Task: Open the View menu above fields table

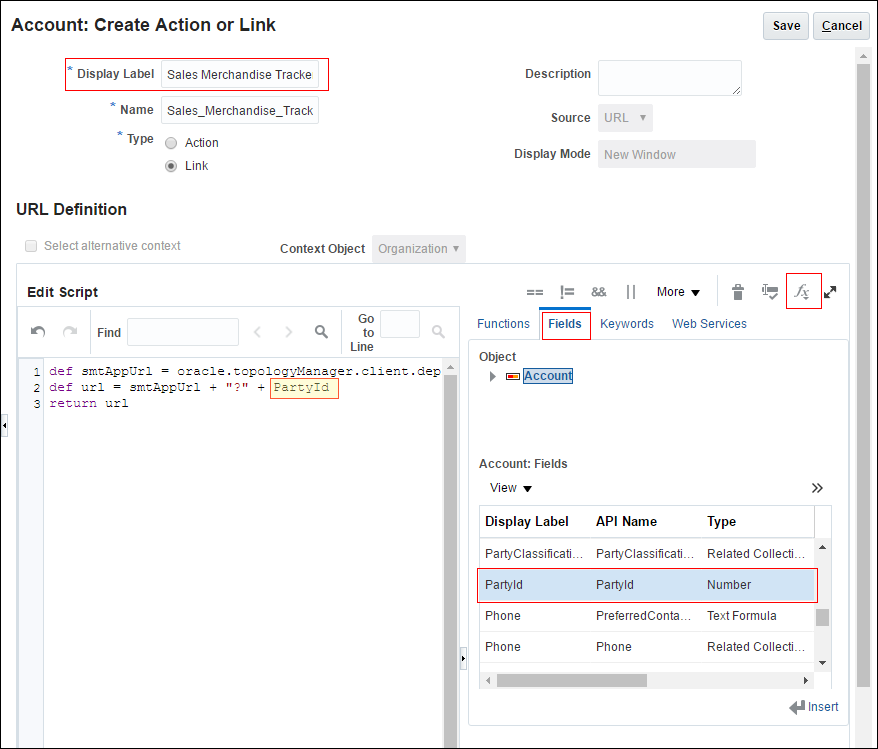Action: [x=511, y=488]
